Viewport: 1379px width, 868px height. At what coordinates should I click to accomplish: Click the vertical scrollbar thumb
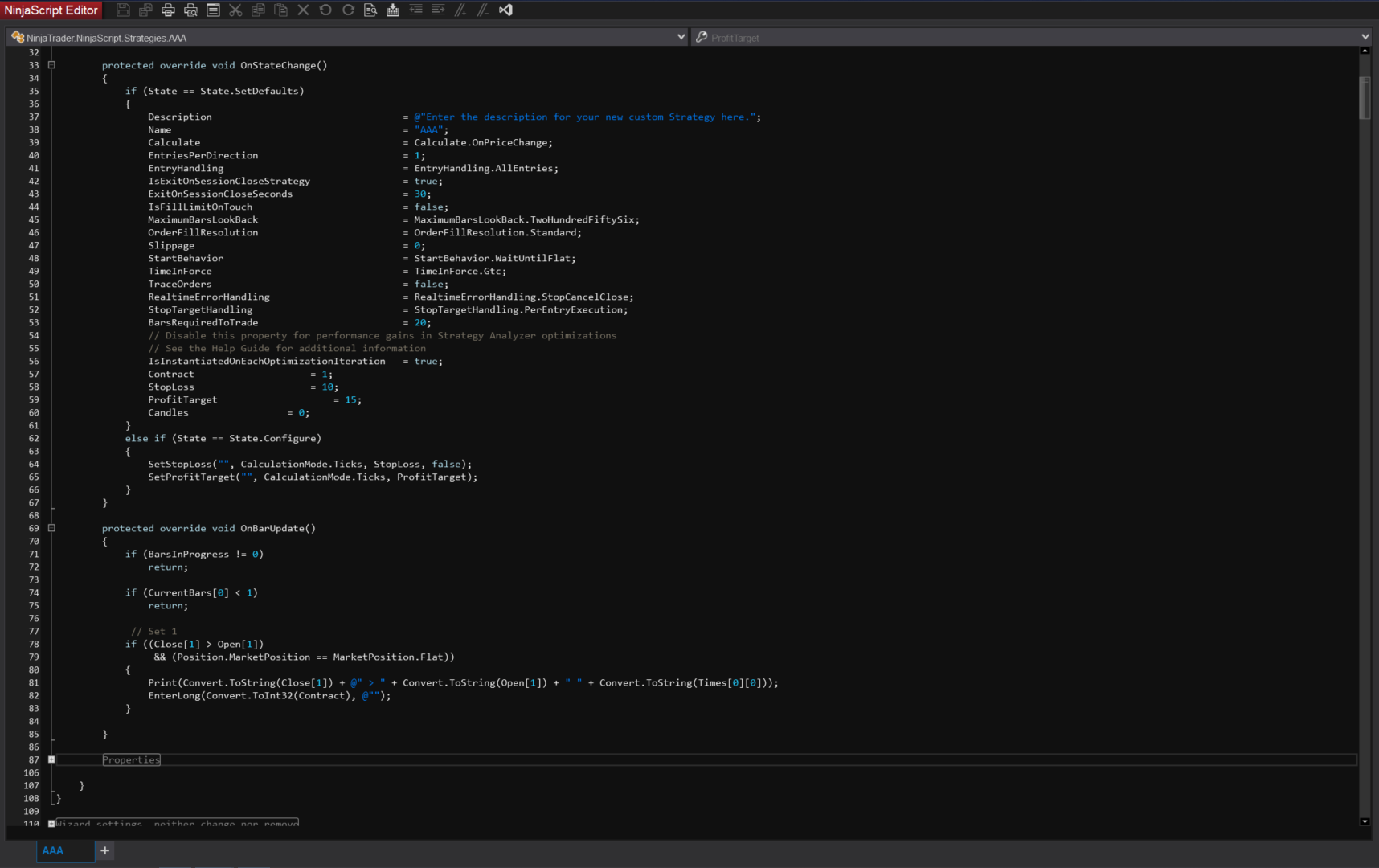tap(1364, 98)
